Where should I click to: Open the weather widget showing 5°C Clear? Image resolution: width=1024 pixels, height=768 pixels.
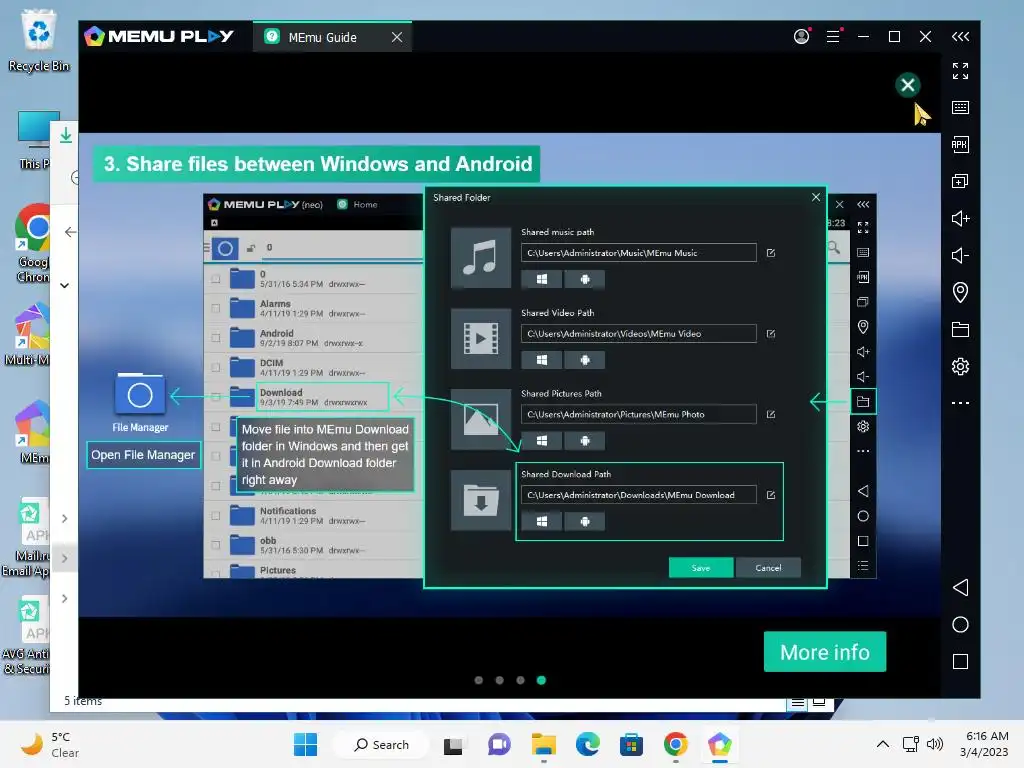49,744
